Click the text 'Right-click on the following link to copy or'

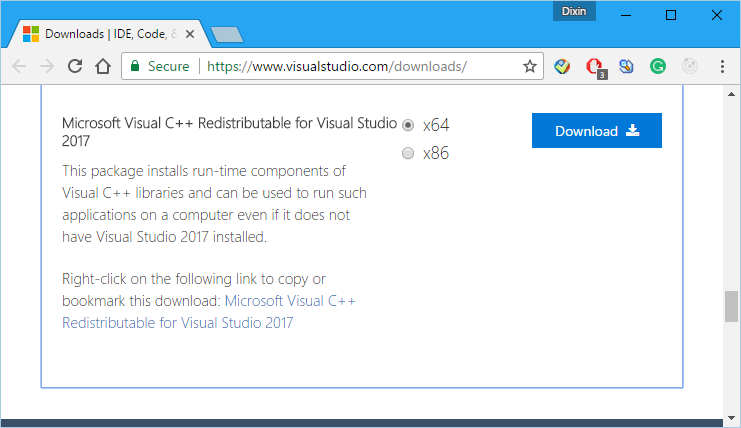click(194, 279)
